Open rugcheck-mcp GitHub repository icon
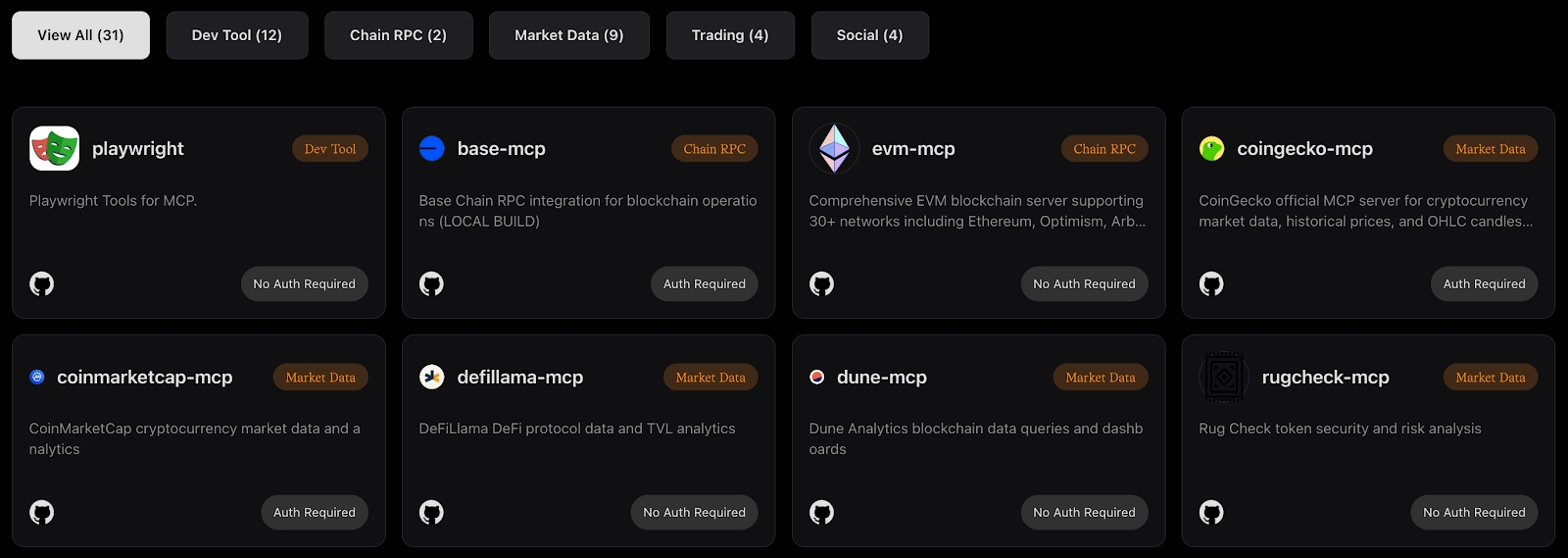 pyautogui.click(x=1211, y=512)
